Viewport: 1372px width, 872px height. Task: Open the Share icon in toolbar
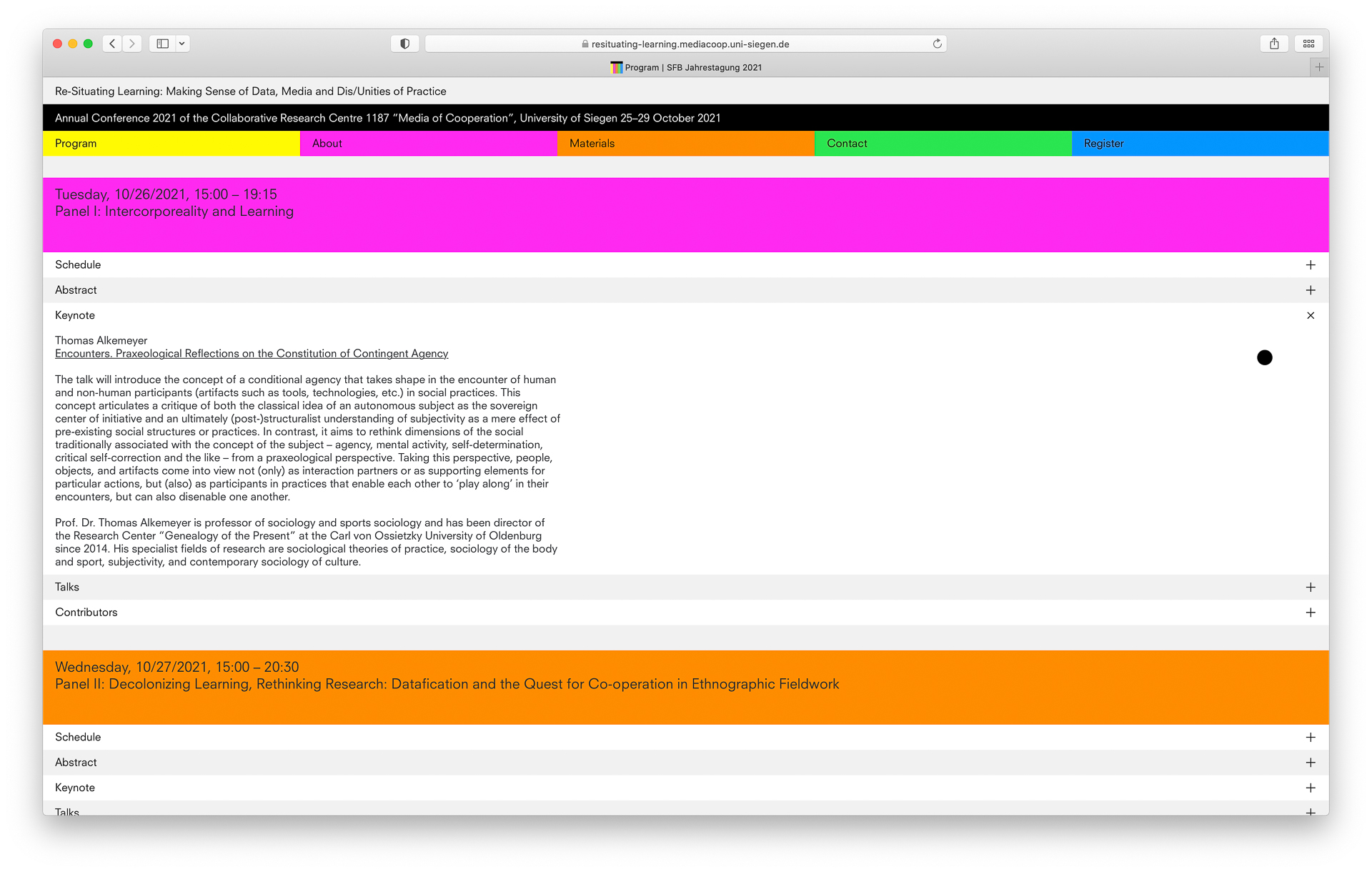pyautogui.click(x=1274, y=44)
